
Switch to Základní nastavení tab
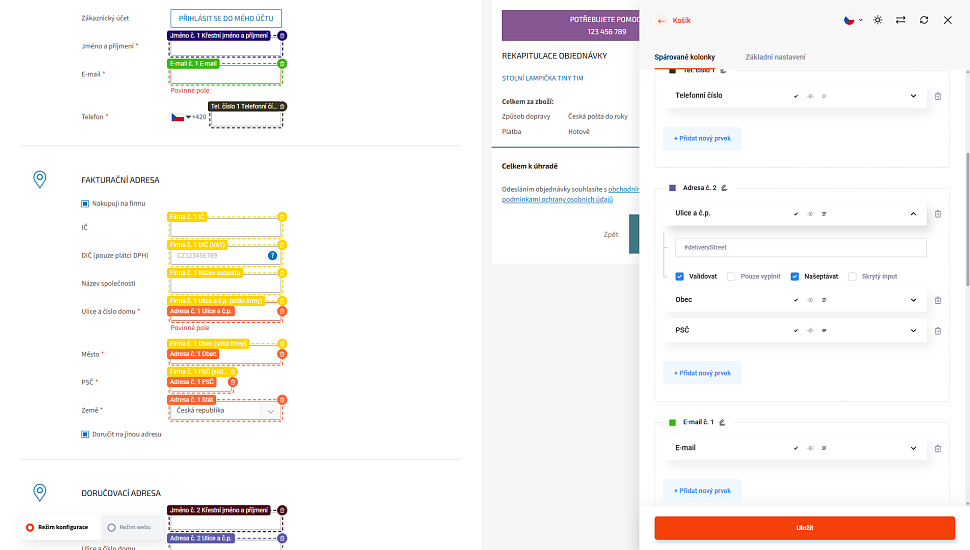tap(775, 57)
